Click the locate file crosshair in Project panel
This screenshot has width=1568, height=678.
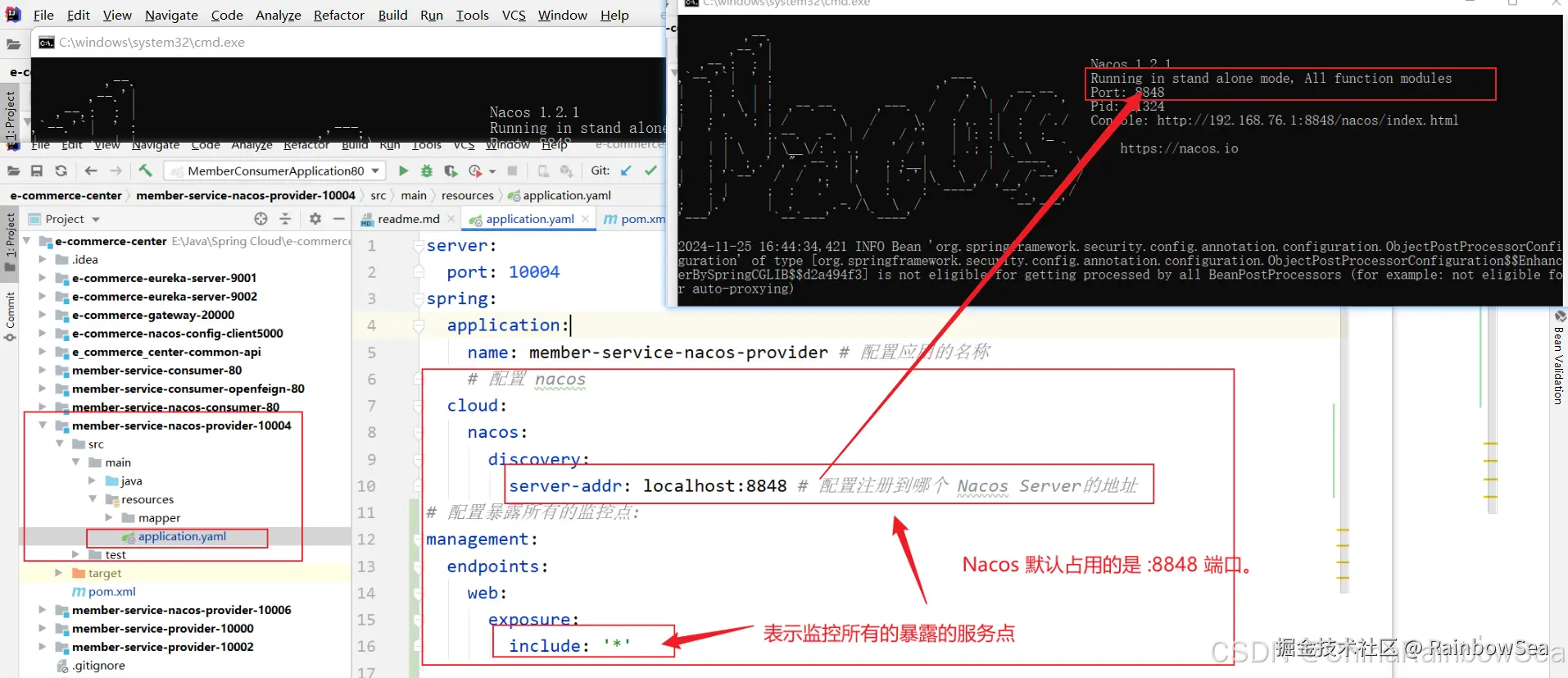[261, 219]
